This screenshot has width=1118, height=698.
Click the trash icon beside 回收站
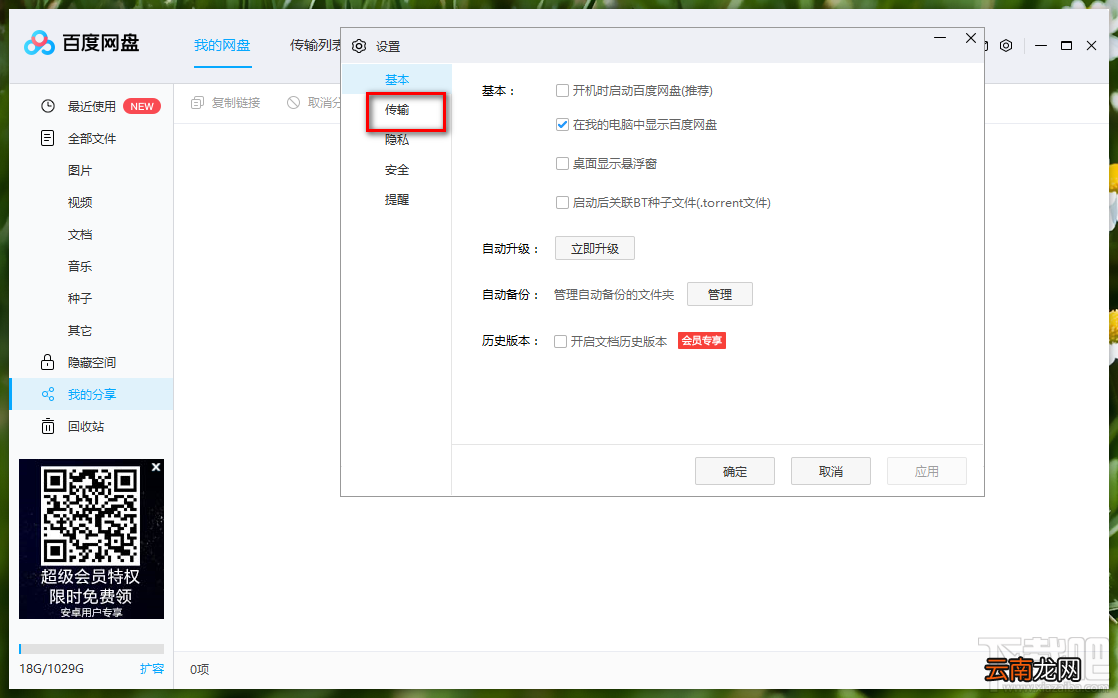(48, 426)
